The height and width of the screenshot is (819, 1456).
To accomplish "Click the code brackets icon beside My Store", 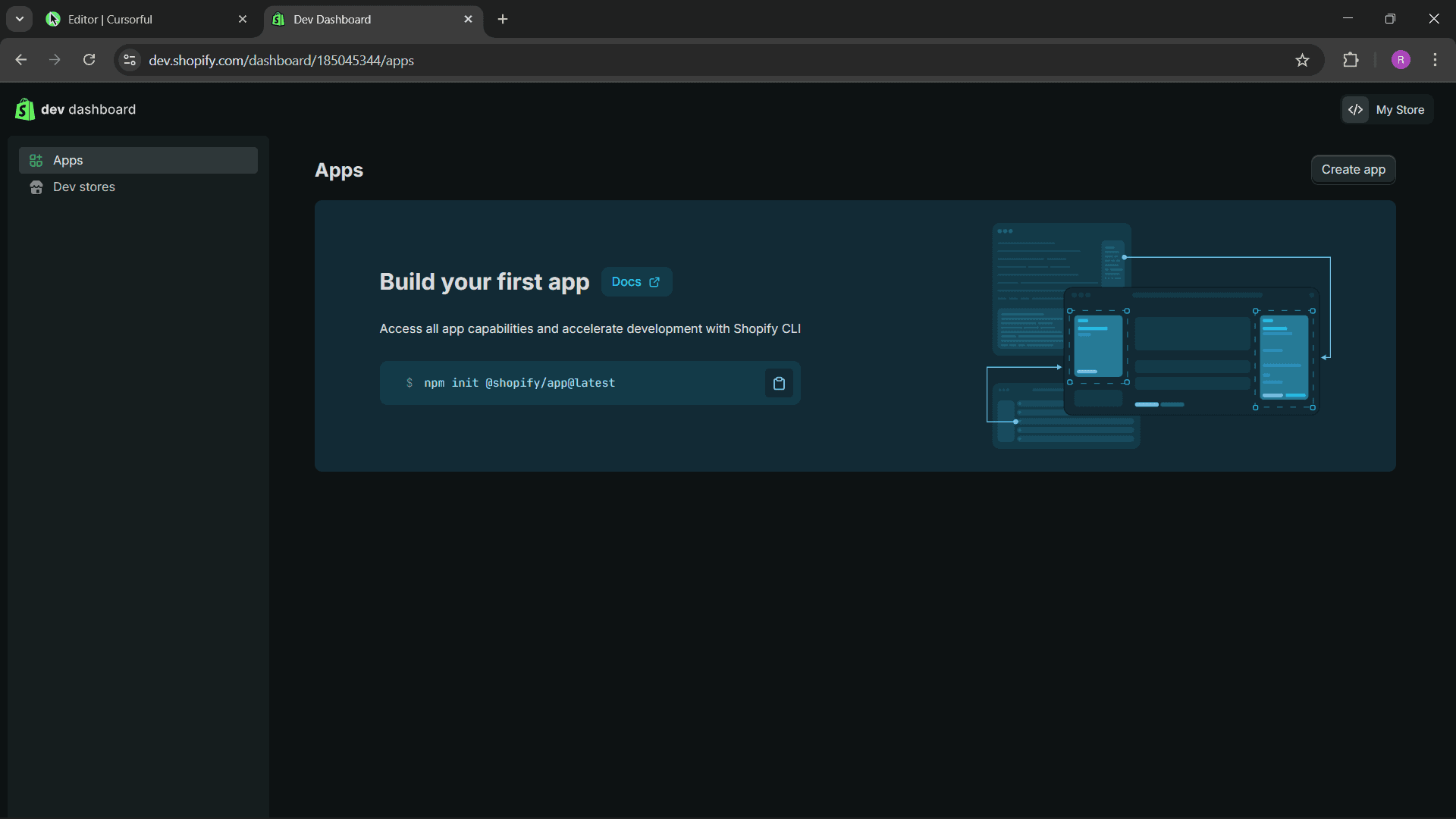I will point(1355,110).
